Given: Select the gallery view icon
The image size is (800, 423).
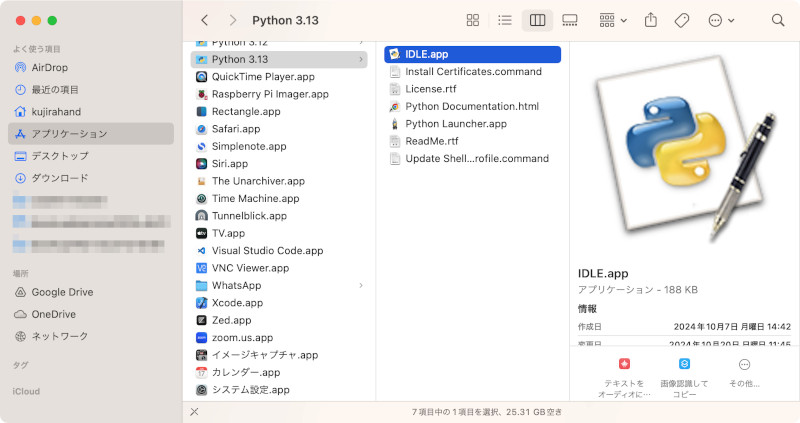Looking at the screenshot, I should click(x=570, y=20).
